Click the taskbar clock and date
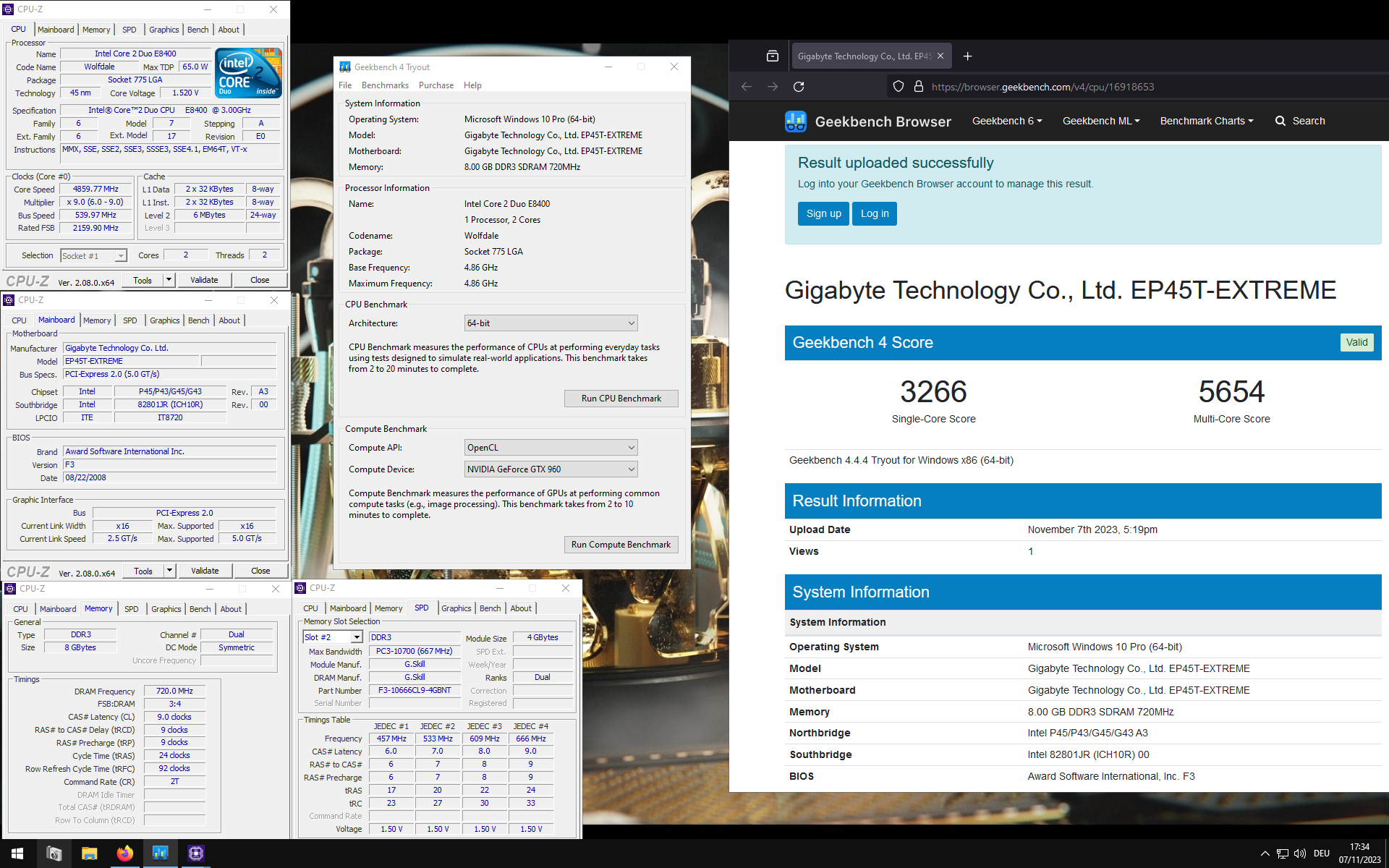The height and width of the screenshot is (868, 1389). click(x=1359, y=854)
